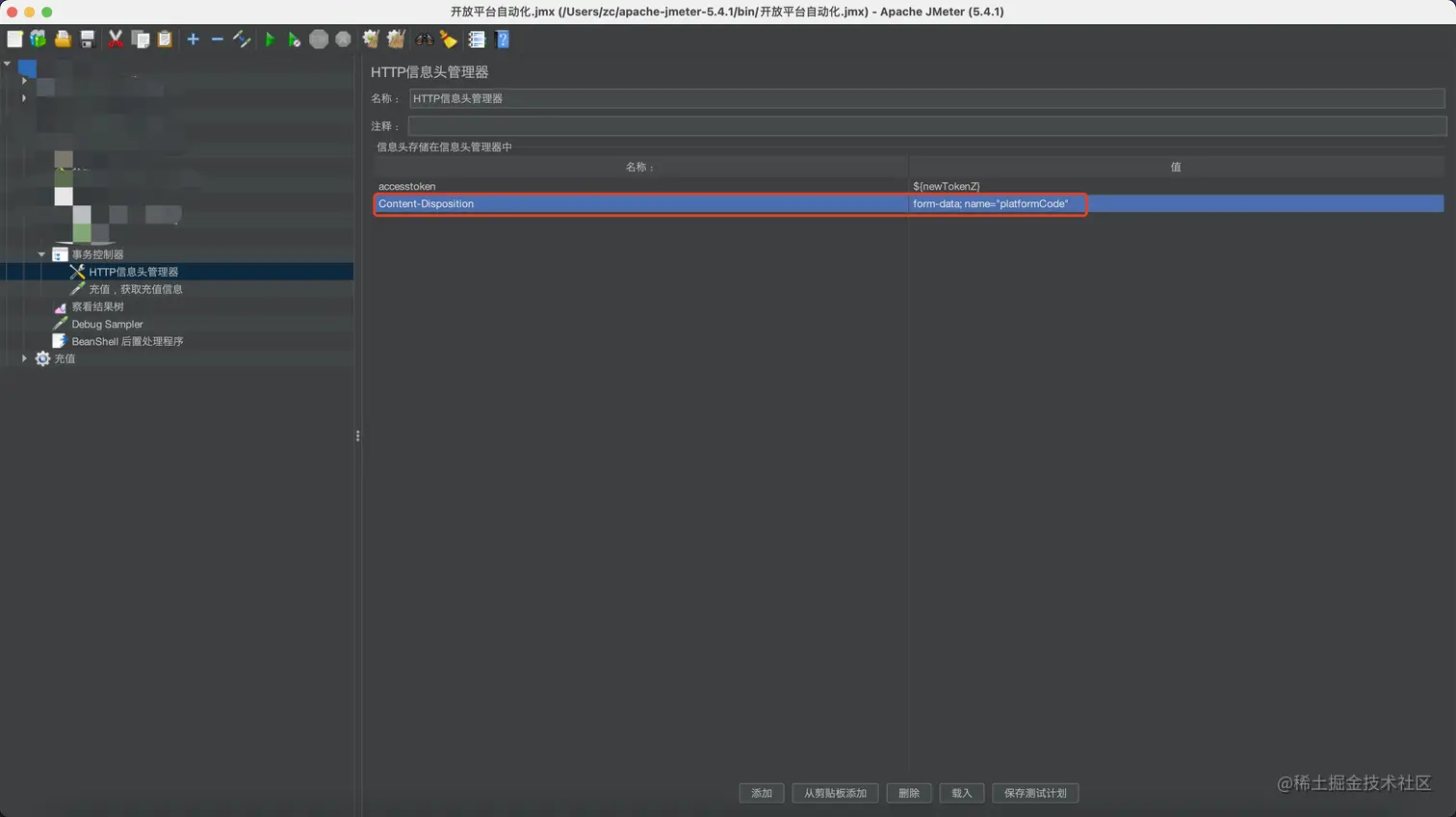This screenshot has height=817, width=1456.
Task: Reset search with yellow broom icon
Action: coord(449,40)
